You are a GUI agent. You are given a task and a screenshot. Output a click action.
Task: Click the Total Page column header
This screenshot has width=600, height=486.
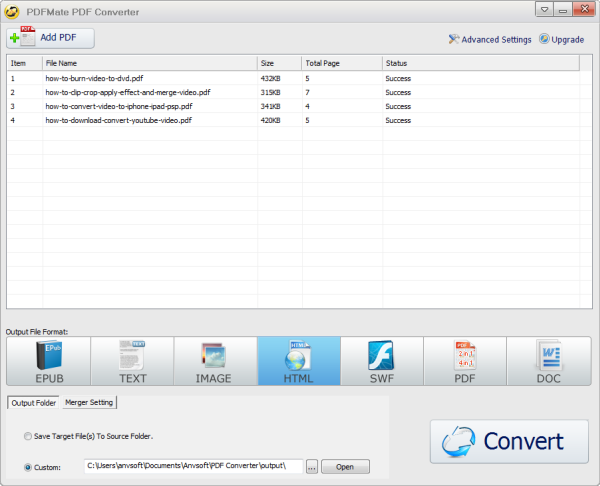click(342, 63)
